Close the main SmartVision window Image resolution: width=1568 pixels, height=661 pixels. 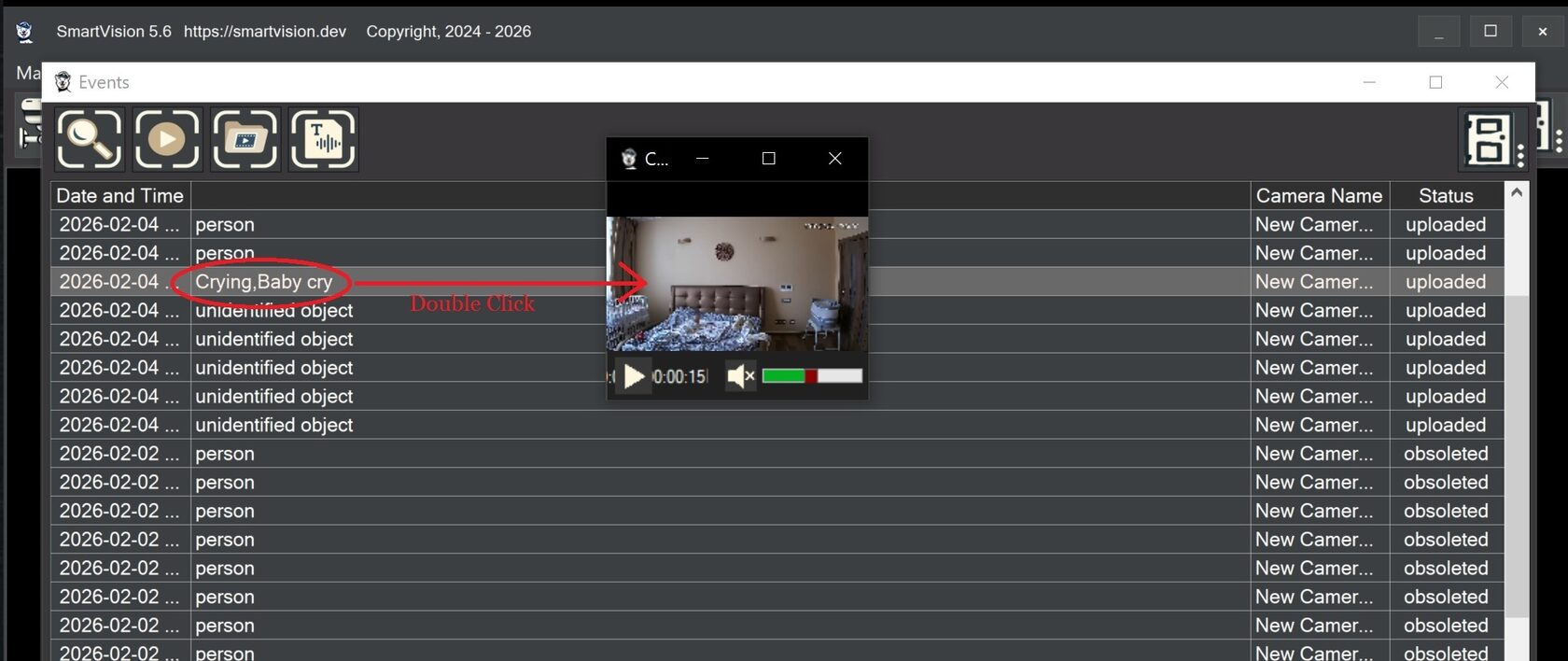tap(1543, 32)
